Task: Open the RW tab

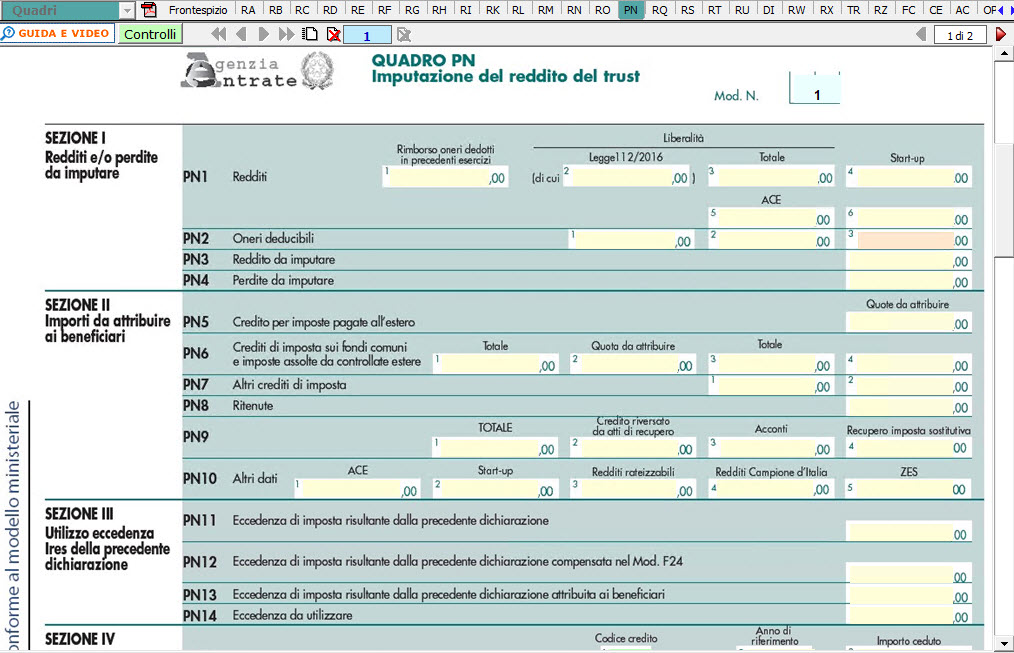Action: pos(797,10)
